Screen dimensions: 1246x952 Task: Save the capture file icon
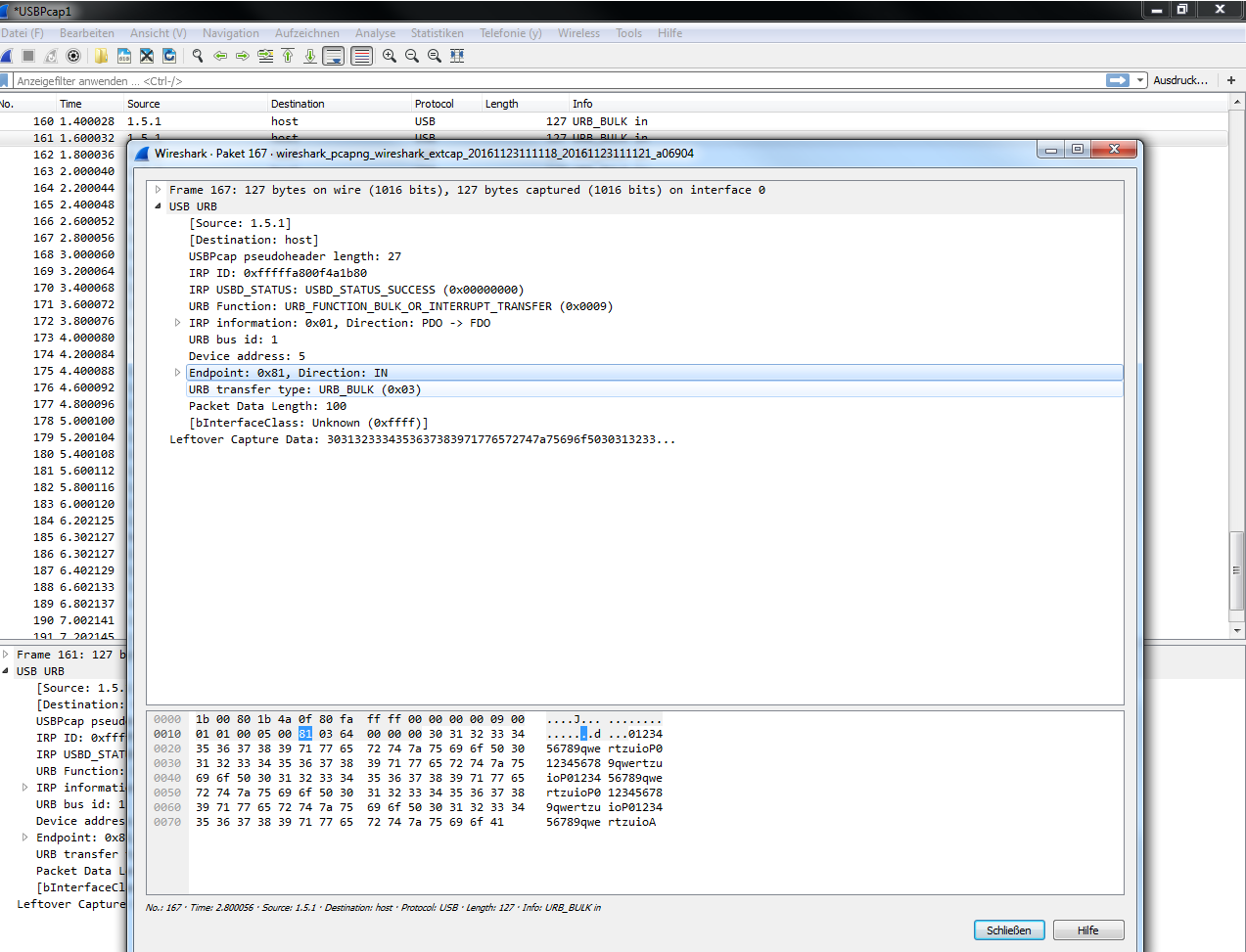(x=124, y=56)
